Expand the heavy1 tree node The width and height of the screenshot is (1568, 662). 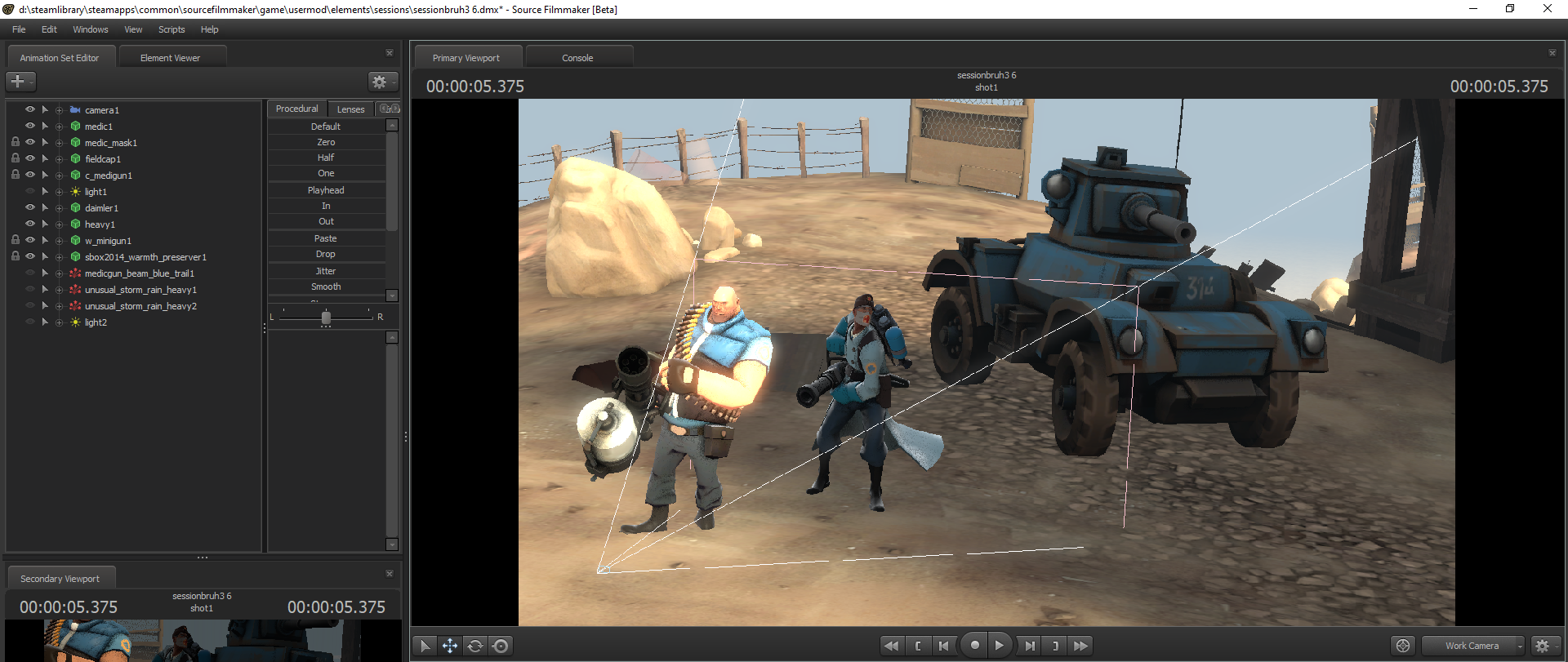tap(59, 224)
